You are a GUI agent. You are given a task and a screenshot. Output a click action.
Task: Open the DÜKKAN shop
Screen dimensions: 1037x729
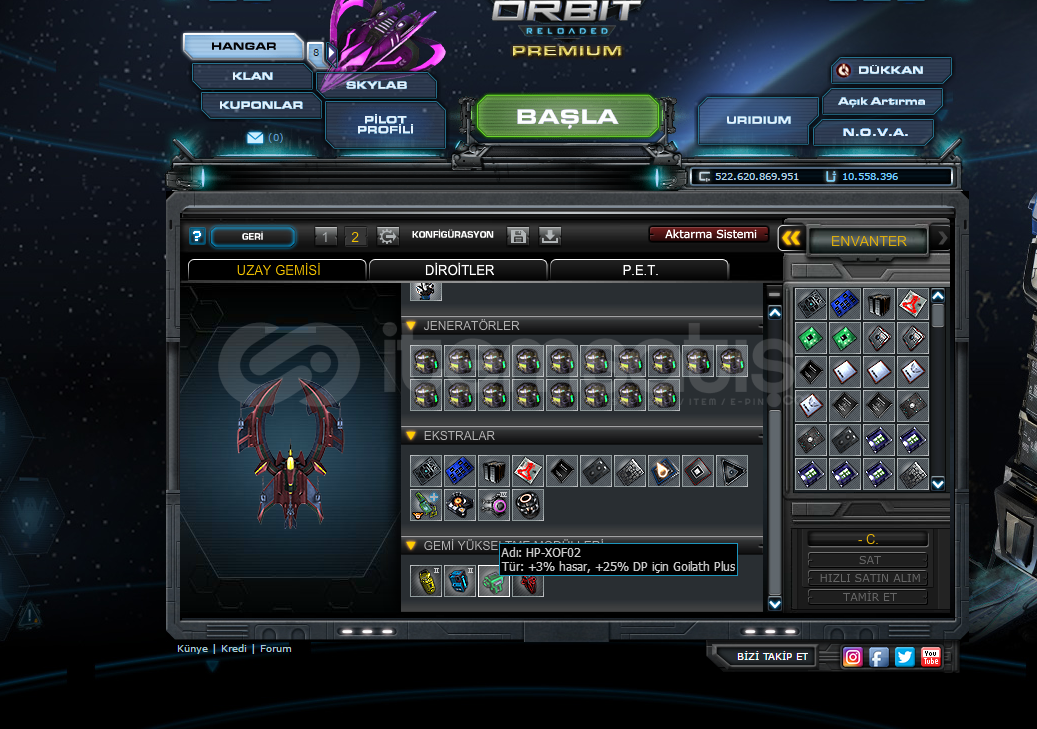[891, 70]
